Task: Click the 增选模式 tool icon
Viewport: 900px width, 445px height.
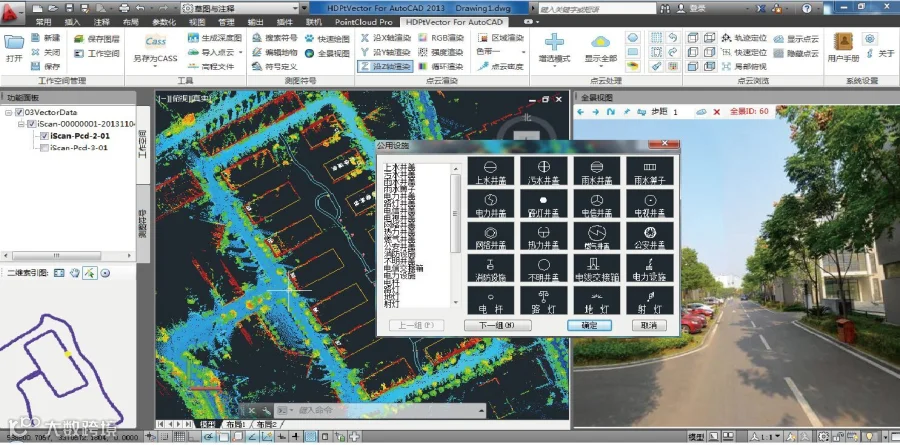Action: 554,43
